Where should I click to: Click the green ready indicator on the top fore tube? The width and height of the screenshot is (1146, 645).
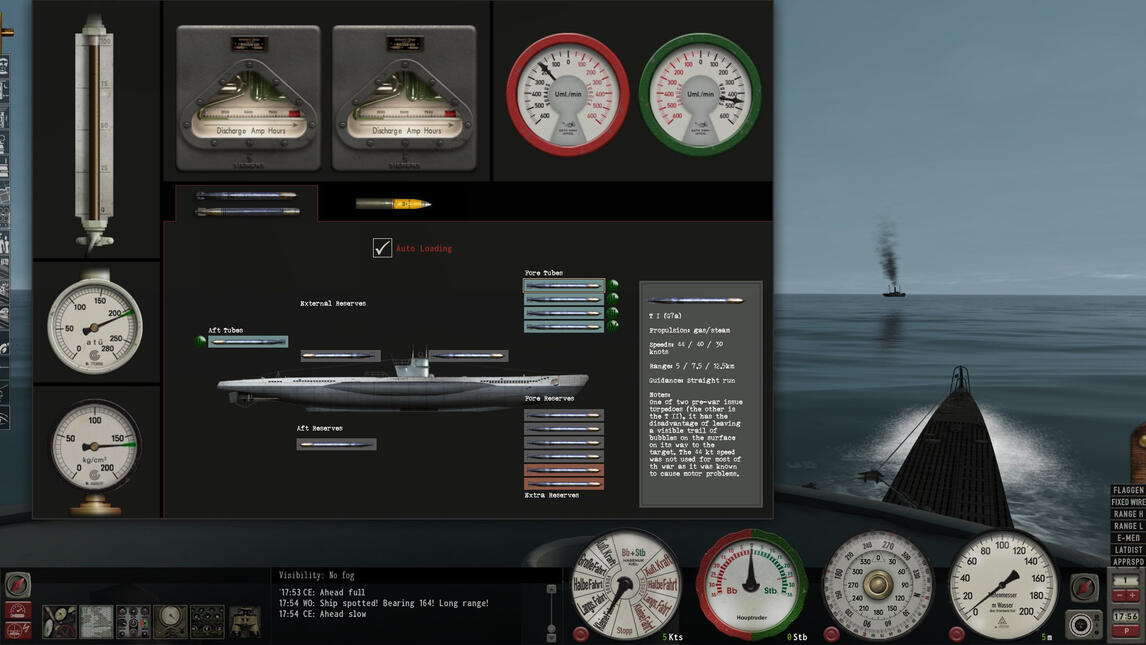click(x=614, y=283)
